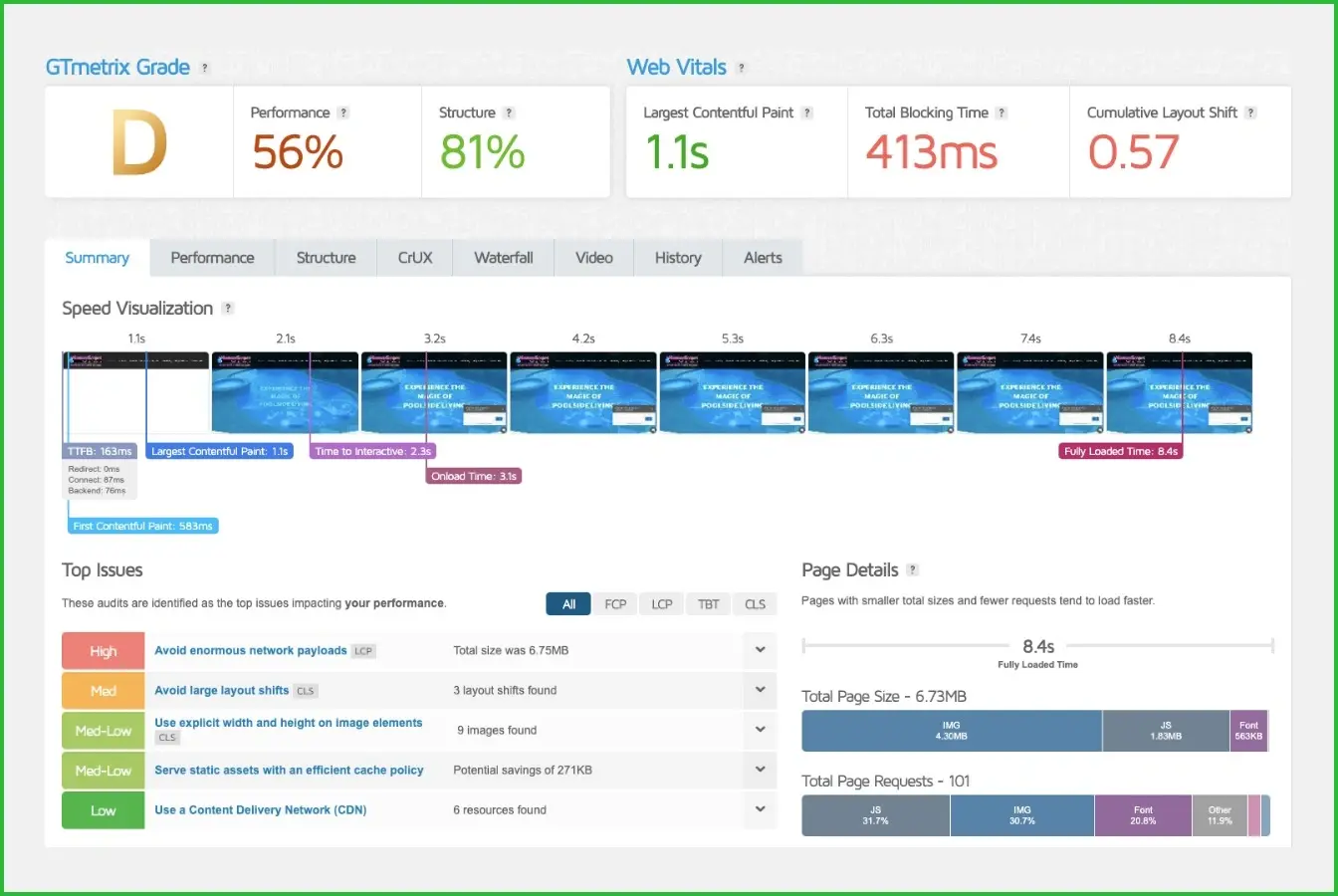Expand the 'Avoid large layout shifts' issue
The height and width of the screenshot is (896, 1338).
760,690
